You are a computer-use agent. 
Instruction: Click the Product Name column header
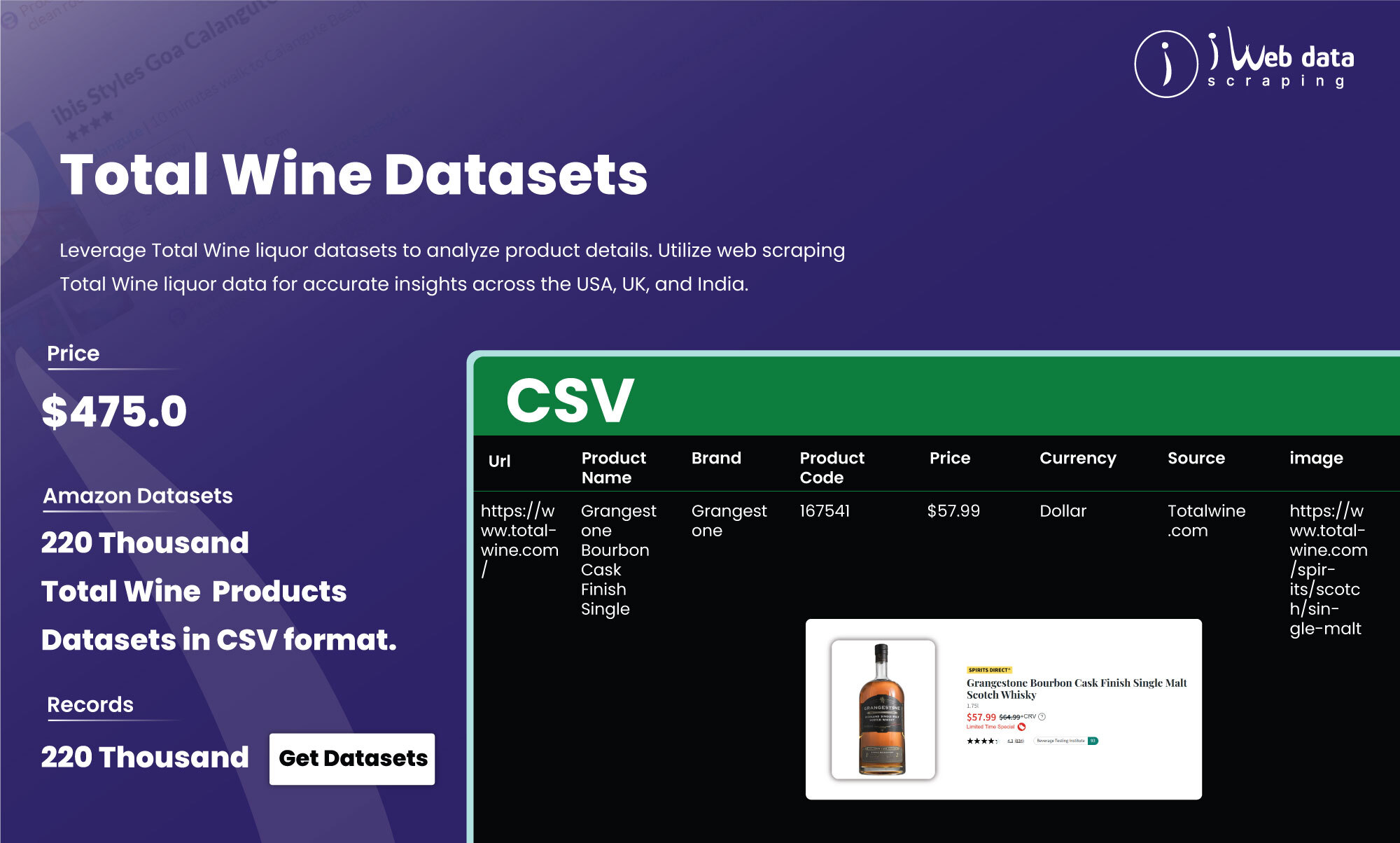pos(614,468)
